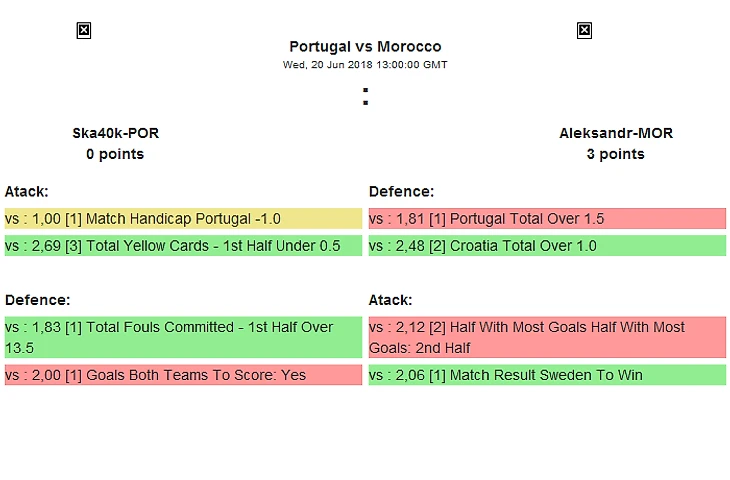Click the right Defence: section heading
The image size is (730, 480).
401,191
